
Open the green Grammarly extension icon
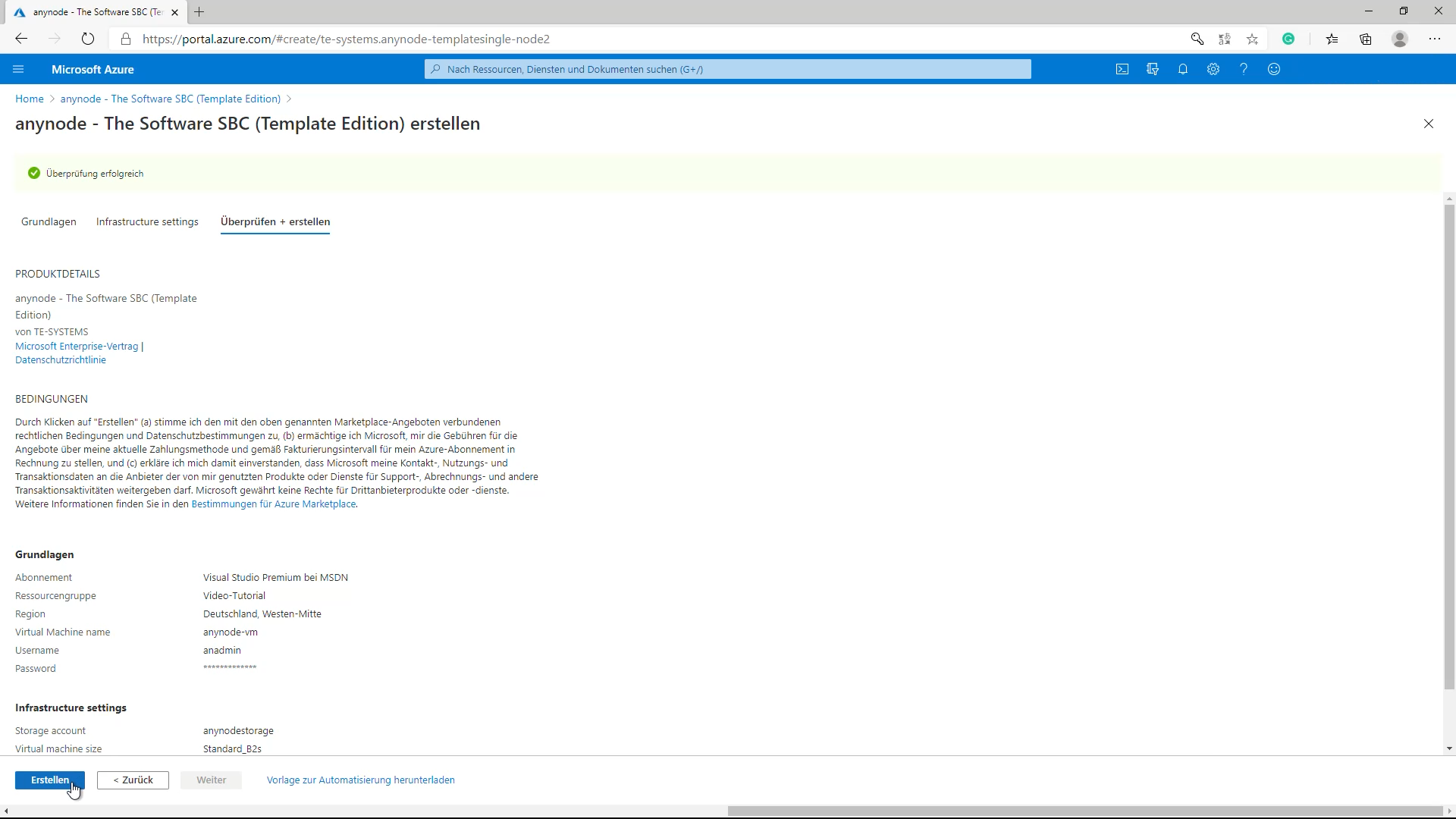coord(1288,39)
